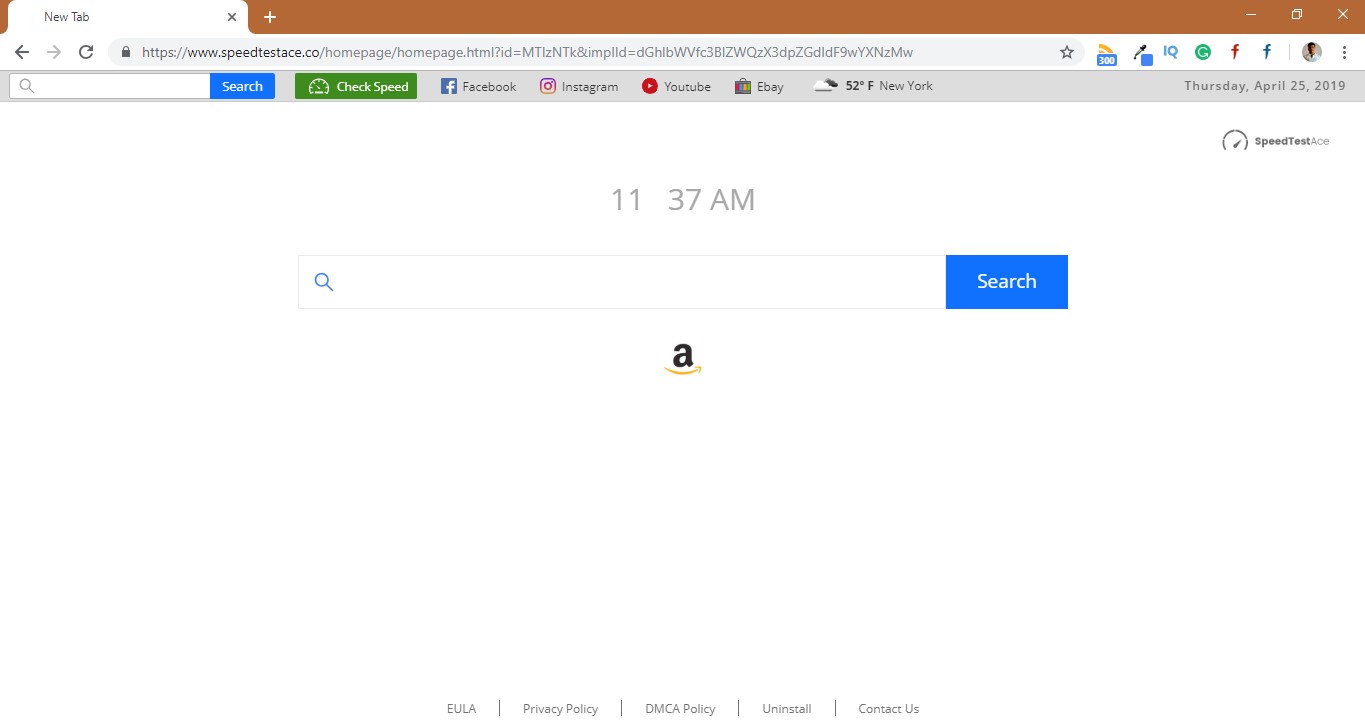Open Youtube from the shortcuts bar
1365x724 pixels.
[x=676, y=86]
